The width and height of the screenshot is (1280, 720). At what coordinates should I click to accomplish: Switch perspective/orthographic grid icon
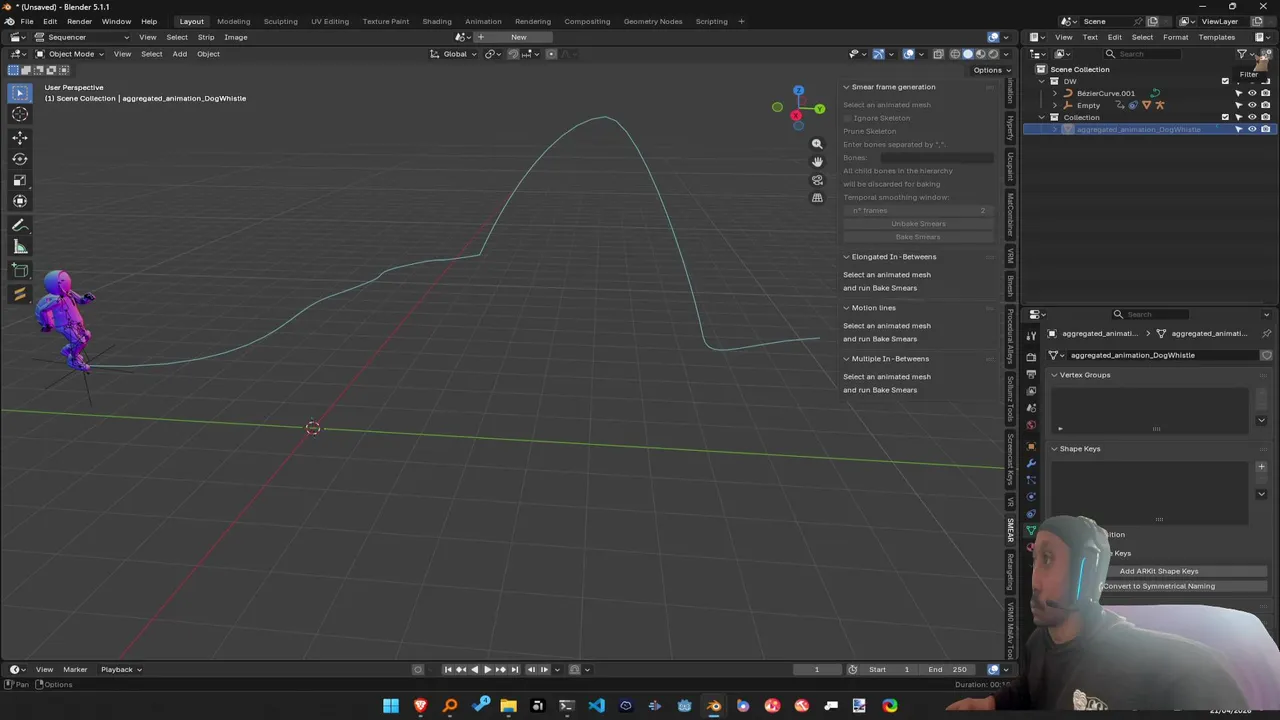coord(817,198)
